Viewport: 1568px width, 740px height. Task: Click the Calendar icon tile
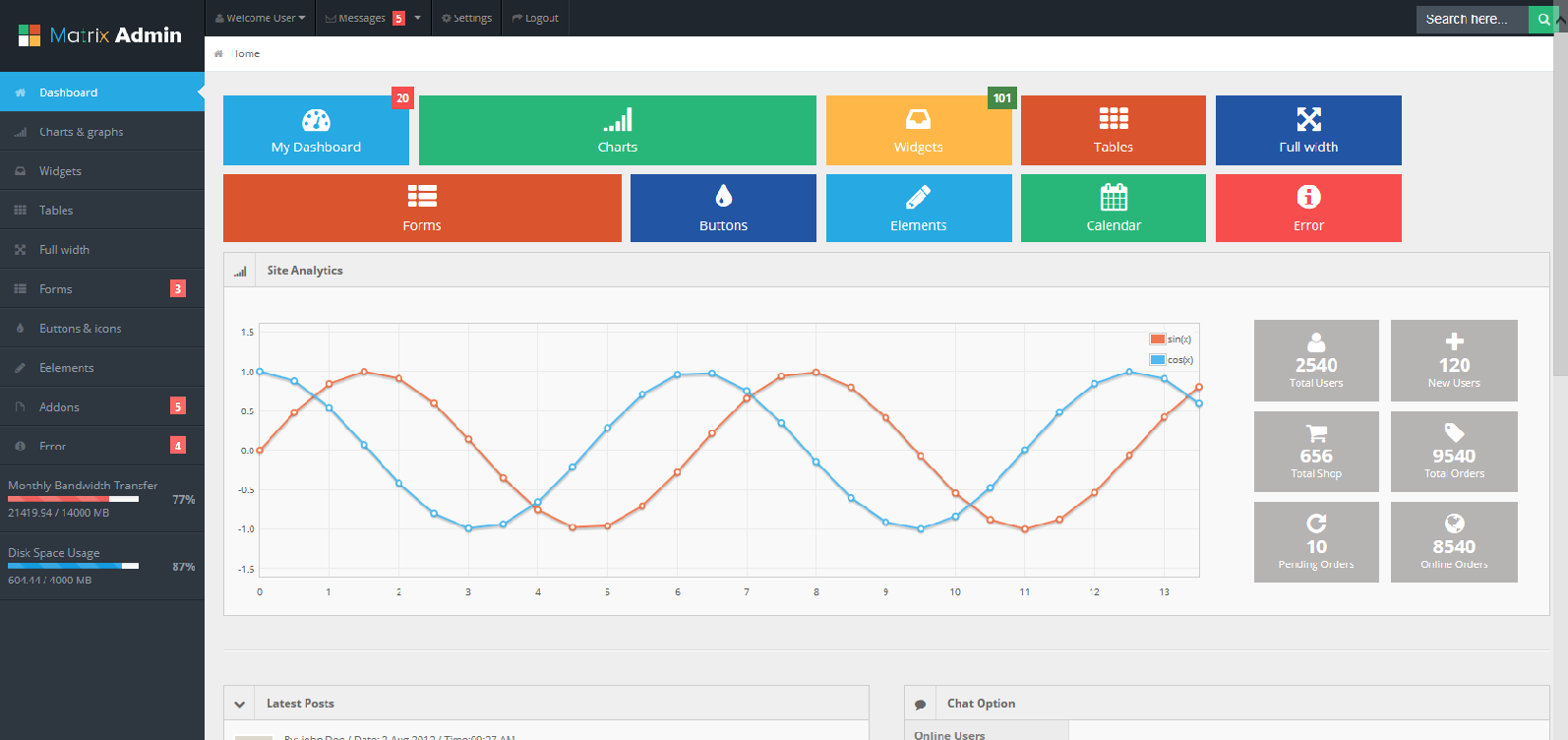(x=1113, y=208)
